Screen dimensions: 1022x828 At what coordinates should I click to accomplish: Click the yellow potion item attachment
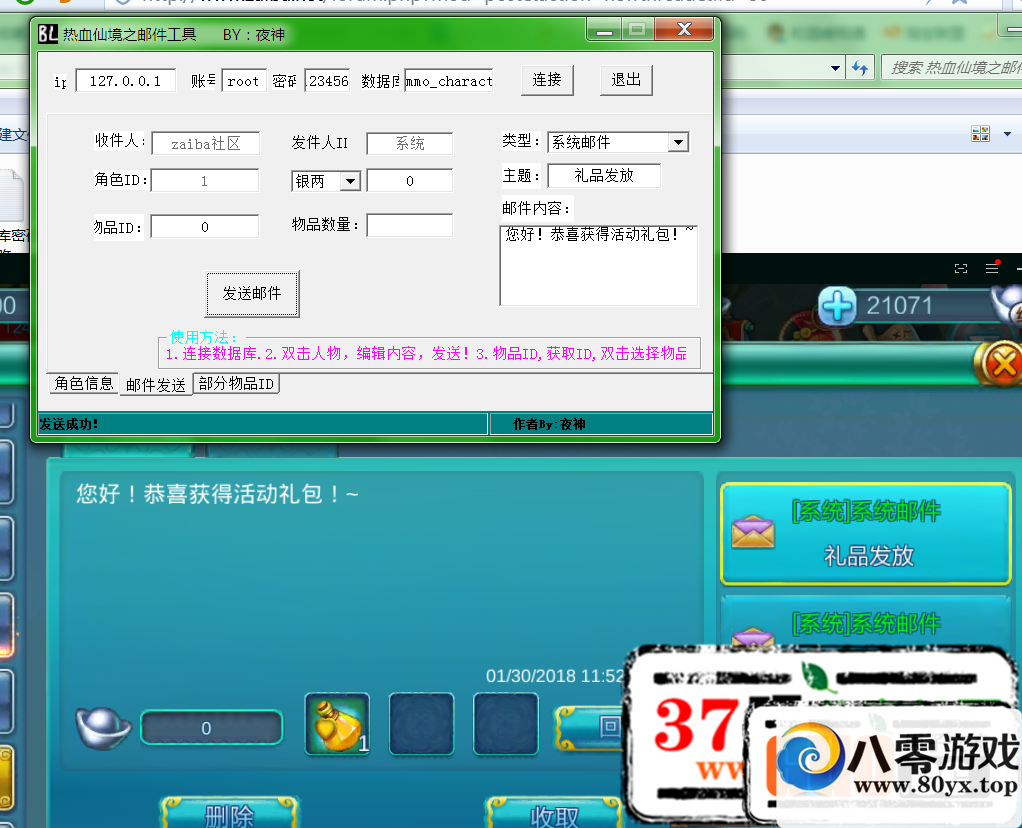point(338,724)
